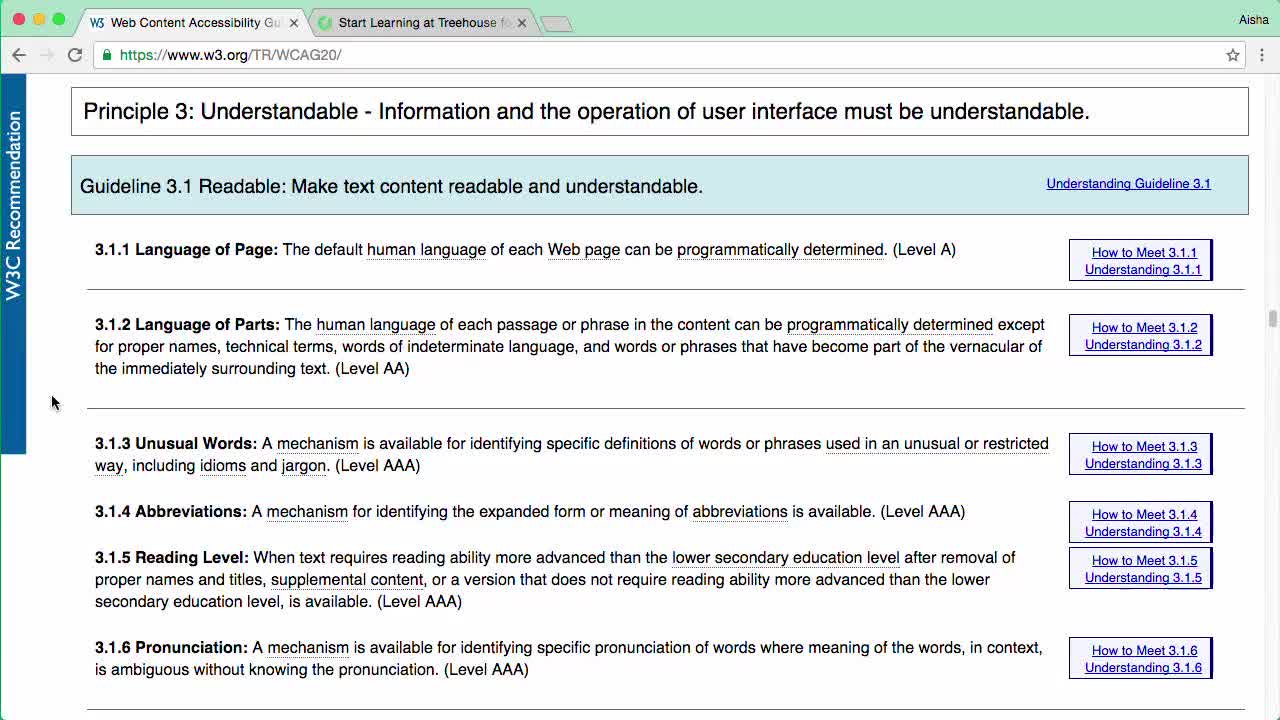Reload the W3C page

pyautogui.click(x=75, y=55)
